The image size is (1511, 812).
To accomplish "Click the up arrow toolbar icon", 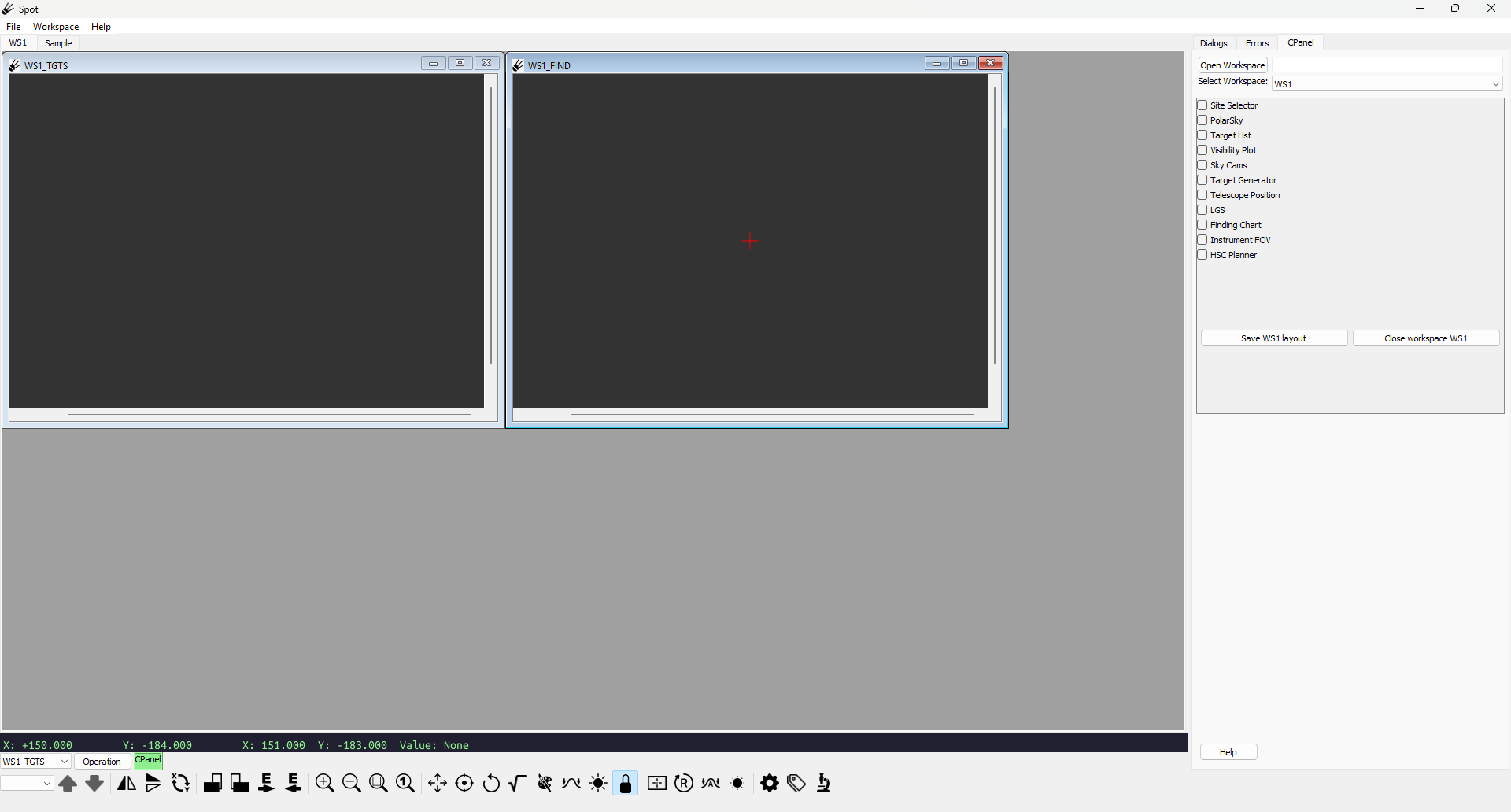I will (x=68, y=784).
